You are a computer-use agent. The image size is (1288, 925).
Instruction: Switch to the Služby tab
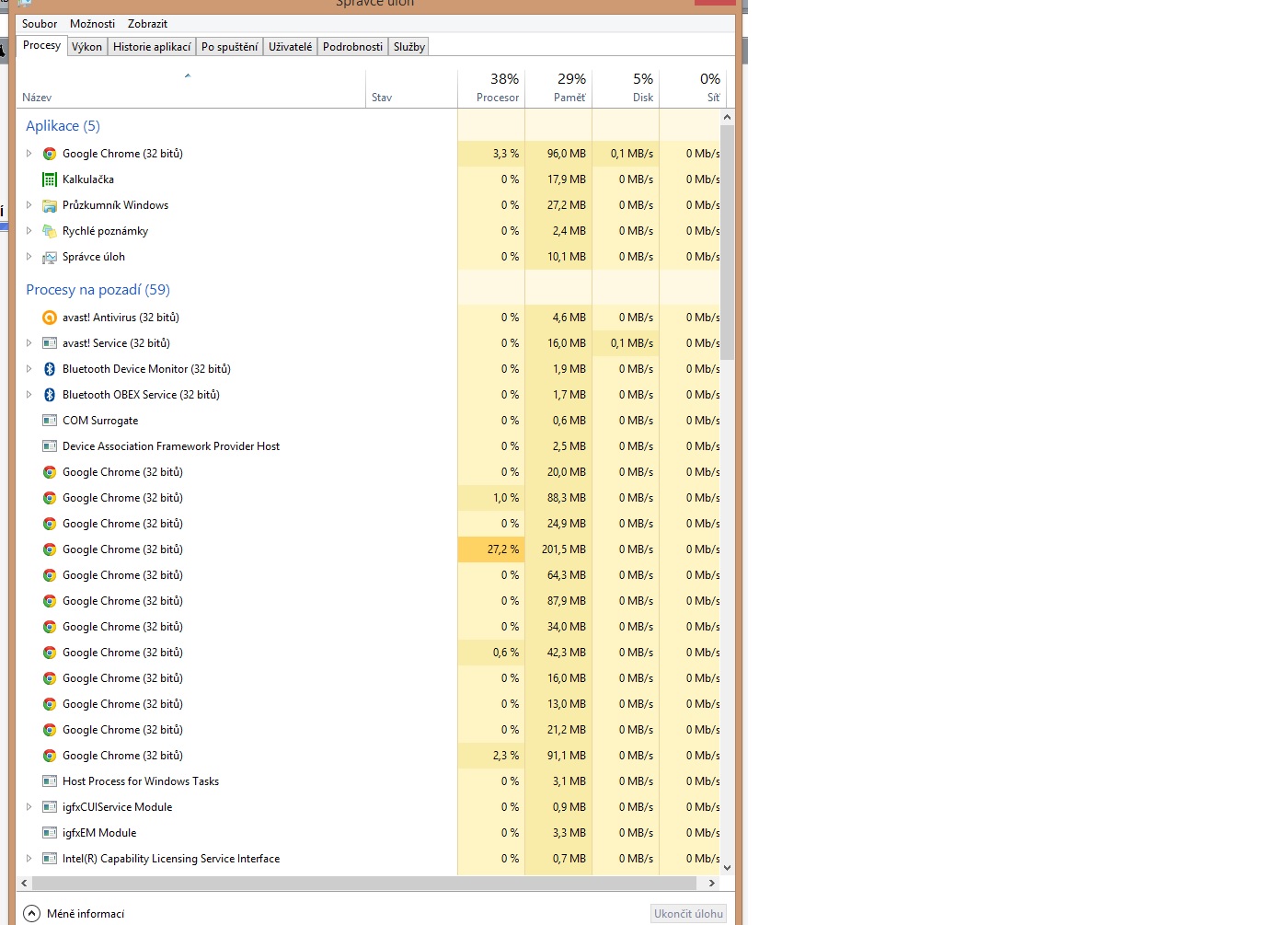point(409,47)
